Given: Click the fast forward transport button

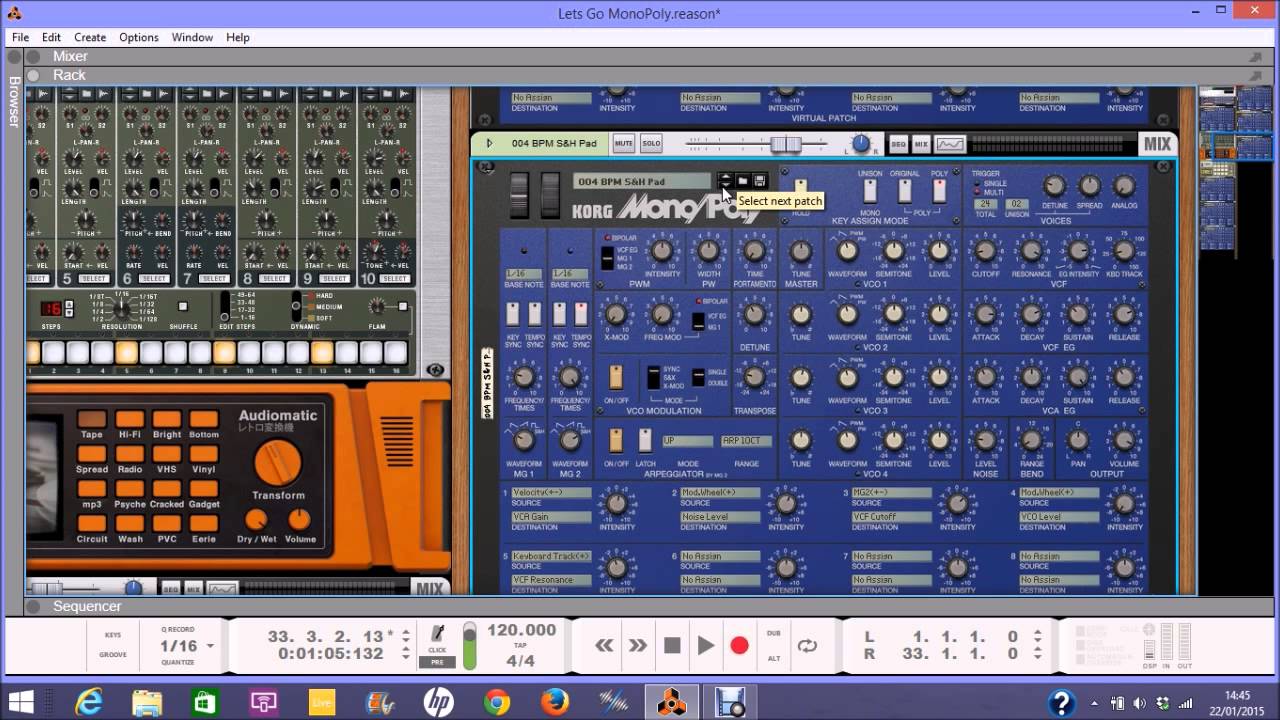Looking at the screenshot, I should [638, 646].
